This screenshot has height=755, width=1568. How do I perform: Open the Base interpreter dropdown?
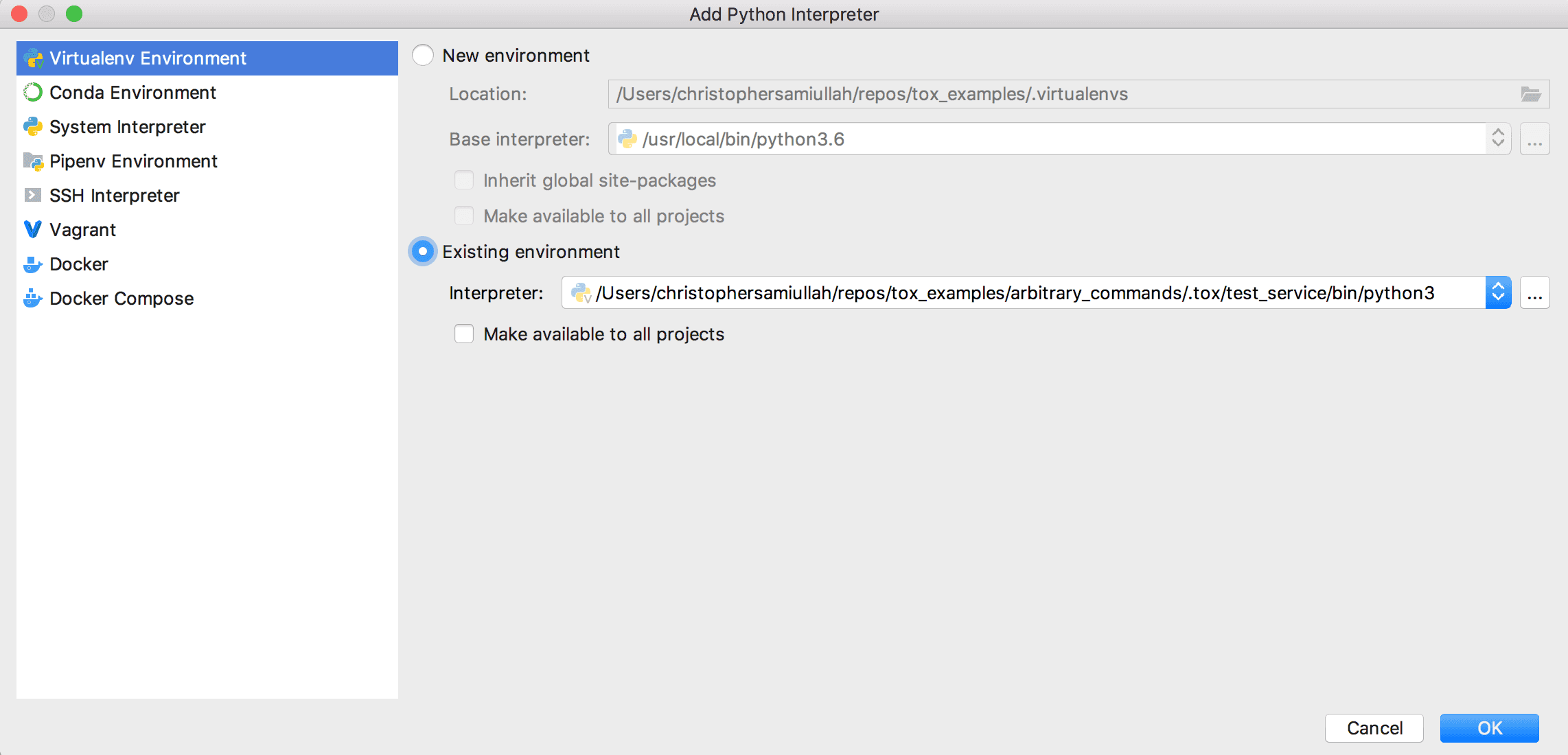pyautogui.click(x=1498, y=139)
